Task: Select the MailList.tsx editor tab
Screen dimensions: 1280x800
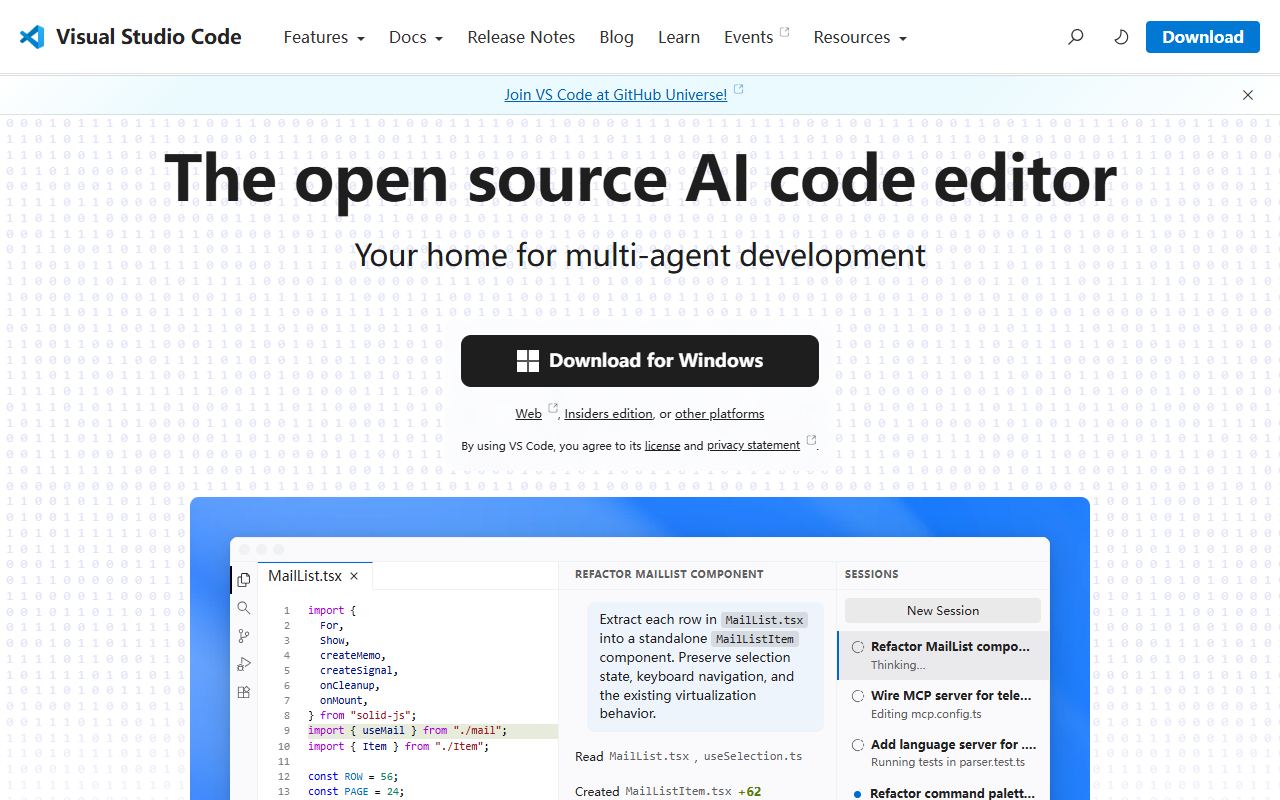Action: click(x=314, y=576)
